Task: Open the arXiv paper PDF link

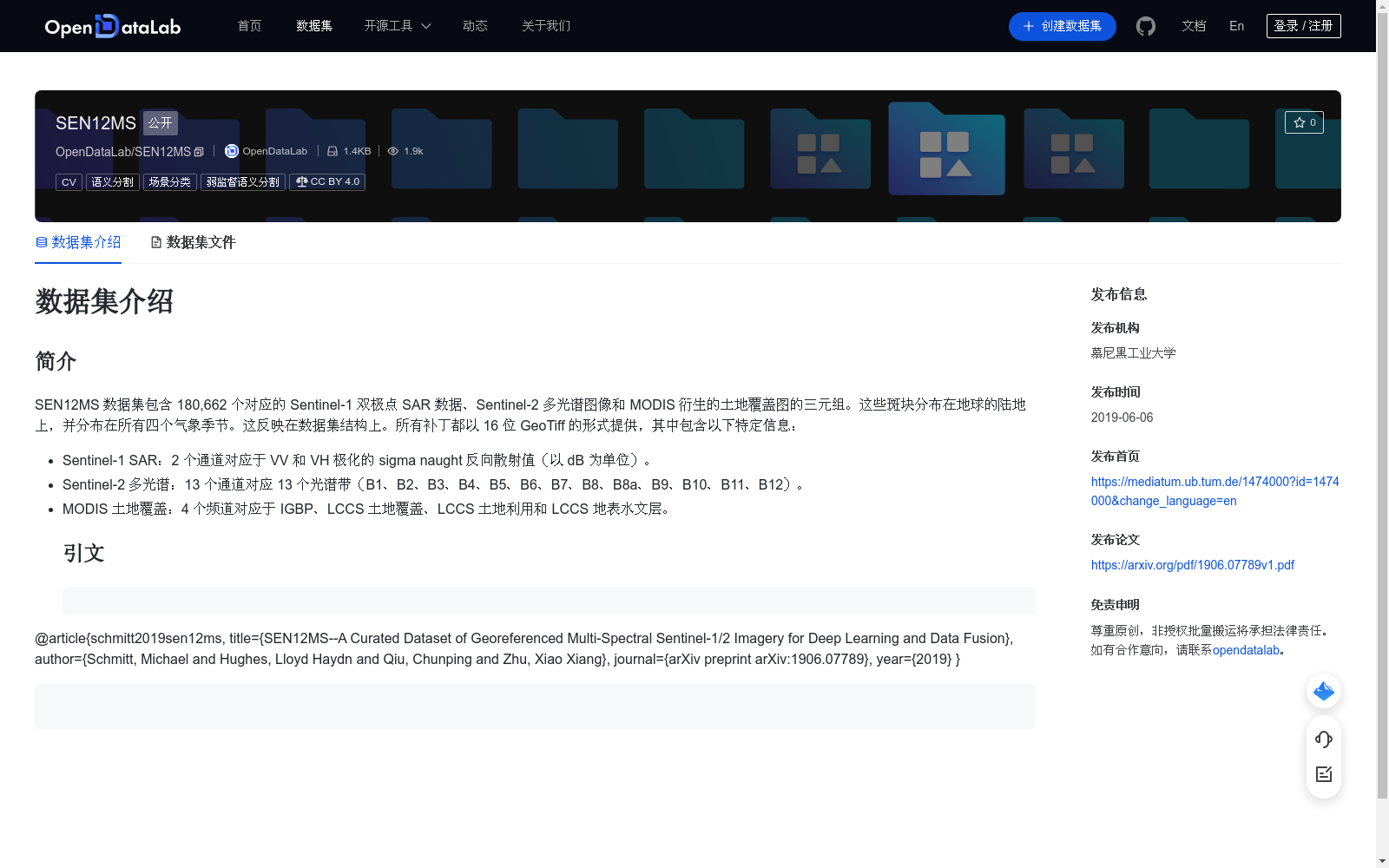Action: point(1192,564)
